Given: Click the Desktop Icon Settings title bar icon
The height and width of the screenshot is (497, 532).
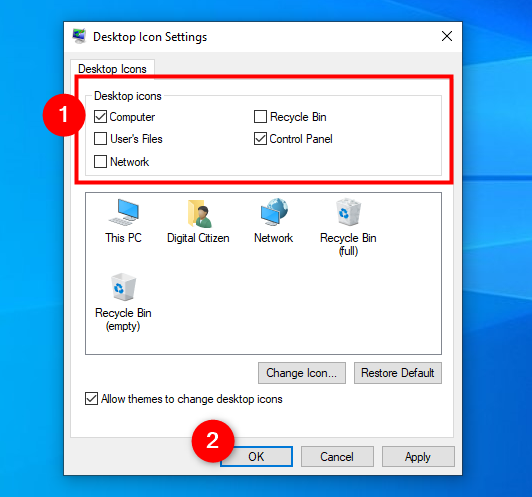Looking at the screenshot, I should (x=79, y=36).
